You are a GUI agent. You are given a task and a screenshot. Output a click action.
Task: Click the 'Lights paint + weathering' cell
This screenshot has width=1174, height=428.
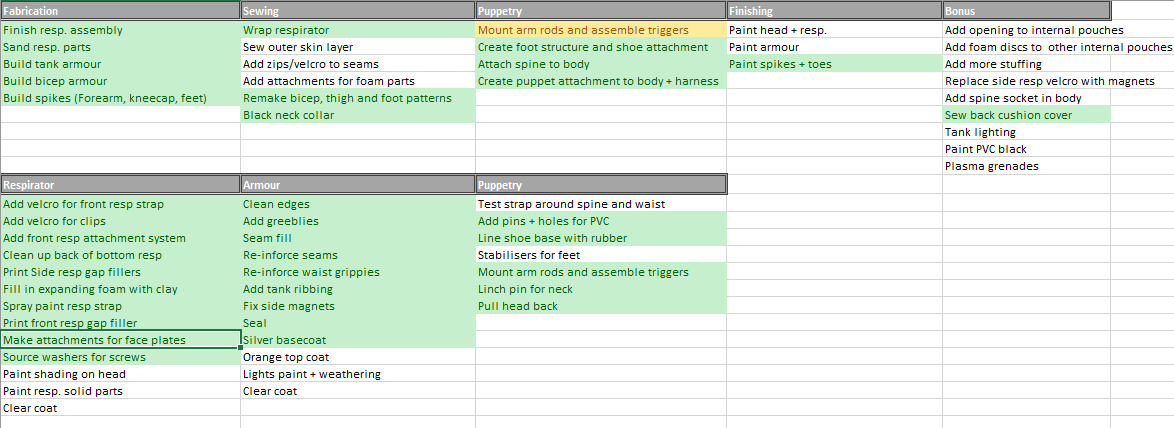point(357,374)
